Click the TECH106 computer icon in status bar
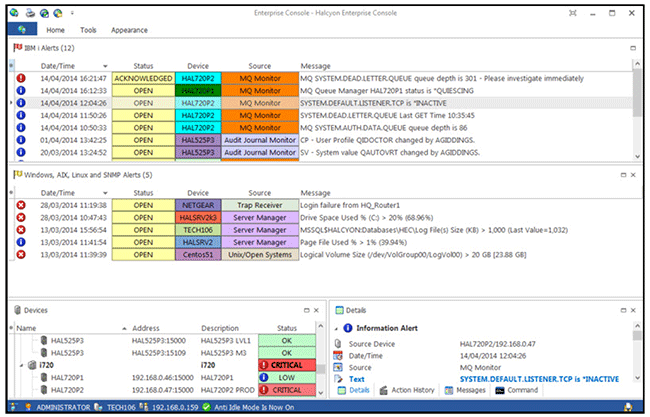 pos(98,407)
